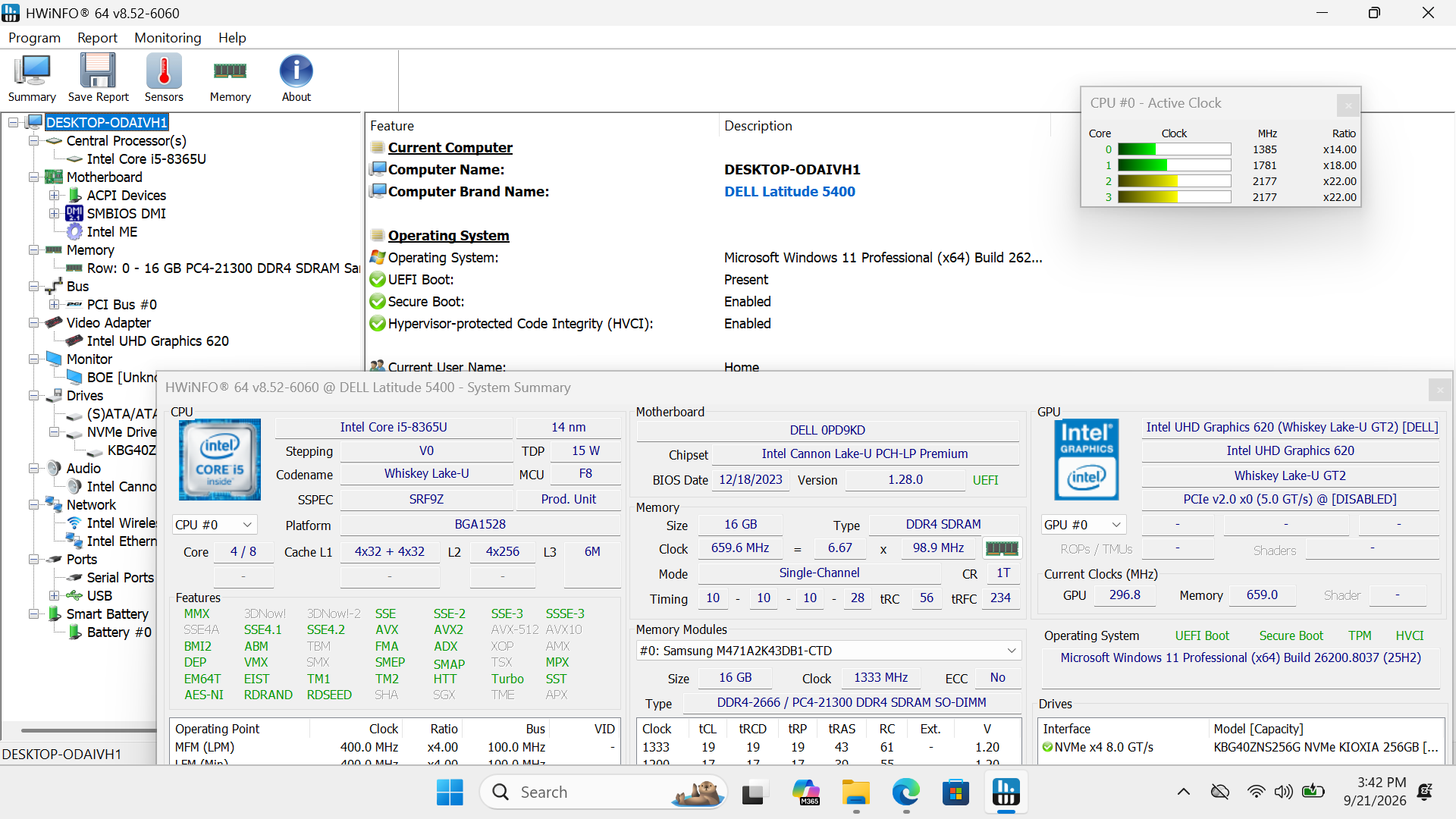The height and width of the screenshot is (819, 1456).
Task: Click Core 3 clock bar
Action: click(x=1174, y=198)
